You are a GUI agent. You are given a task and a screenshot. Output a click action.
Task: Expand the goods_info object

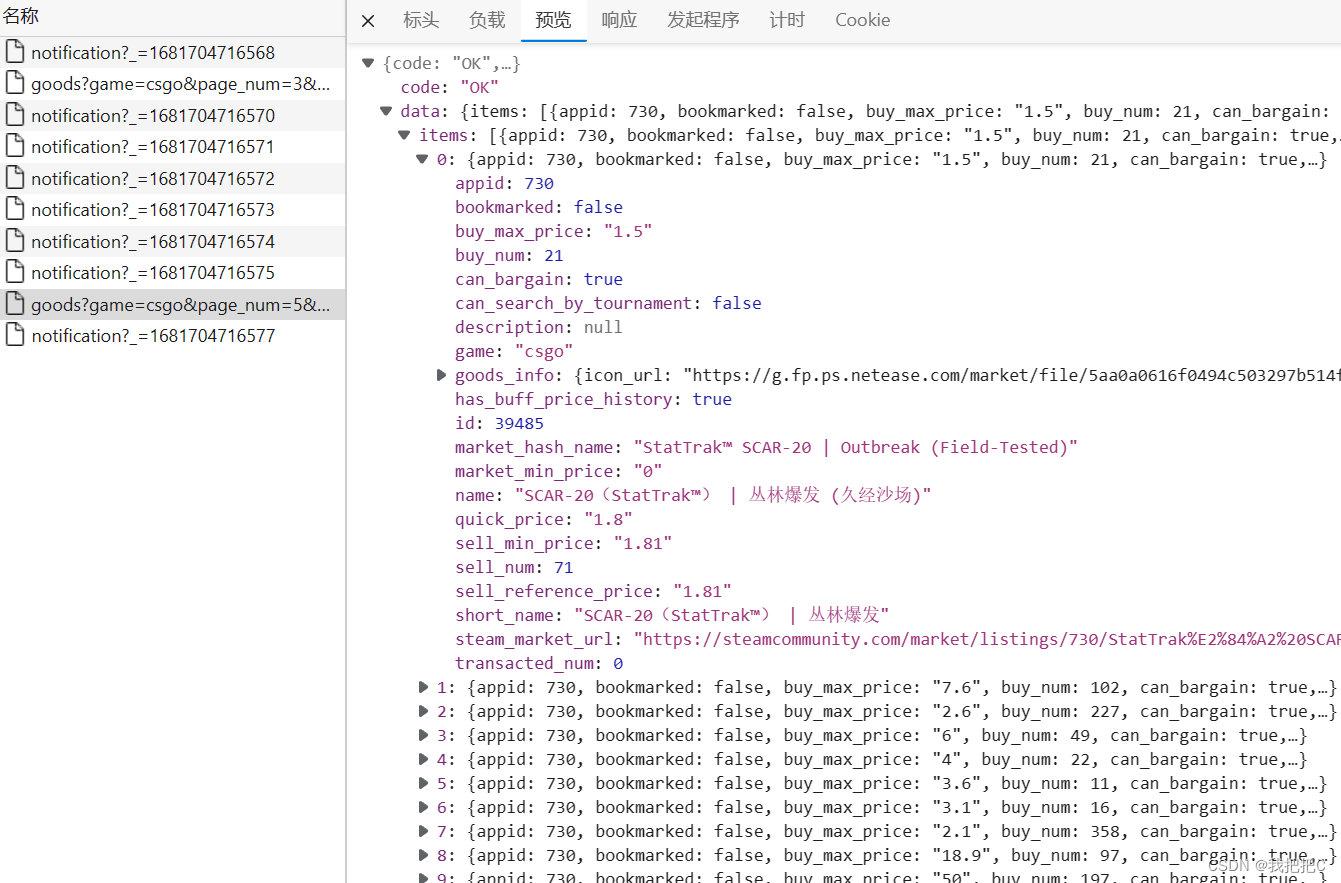441,375
